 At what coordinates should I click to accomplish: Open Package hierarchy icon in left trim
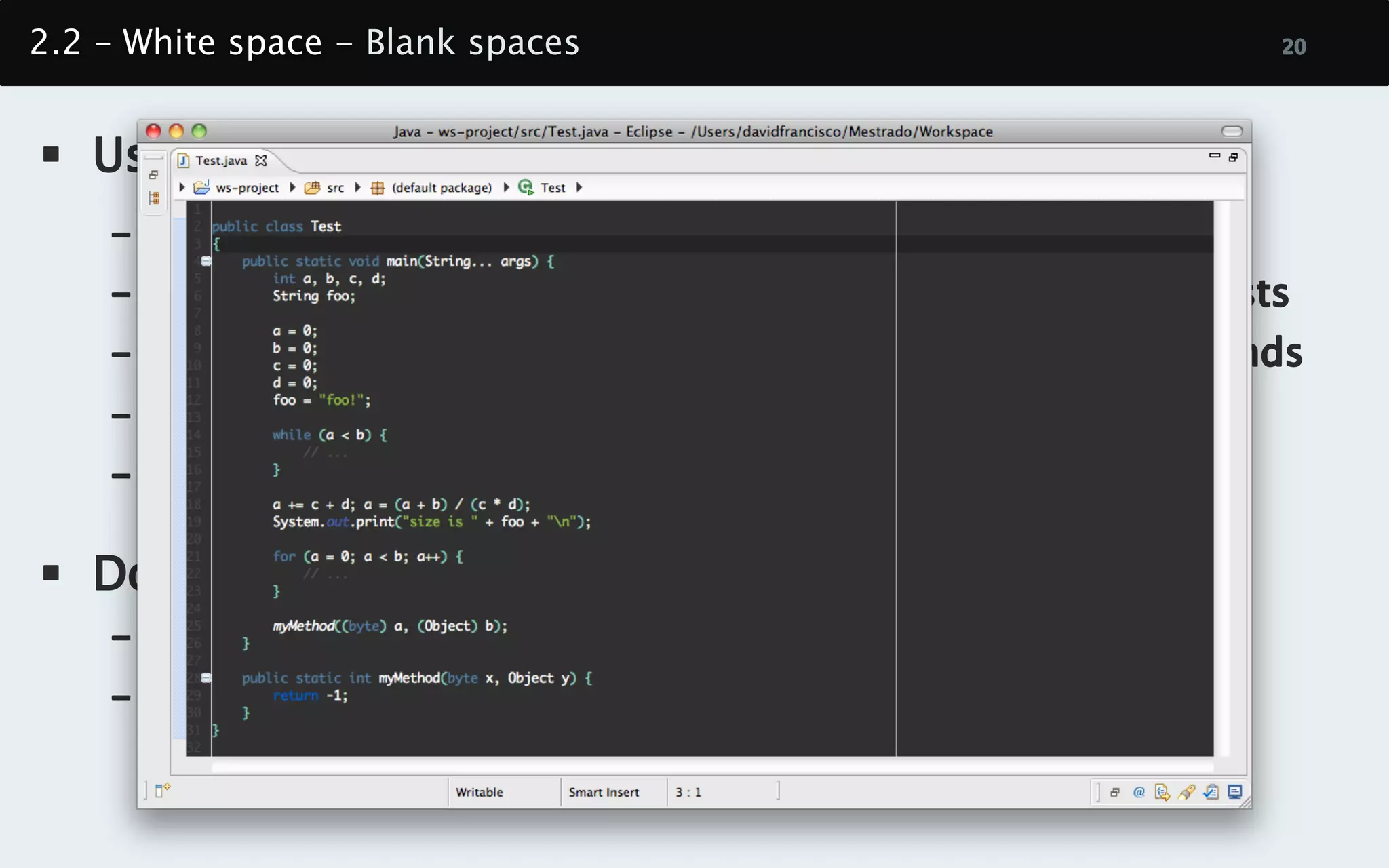[x=154, y=198]
